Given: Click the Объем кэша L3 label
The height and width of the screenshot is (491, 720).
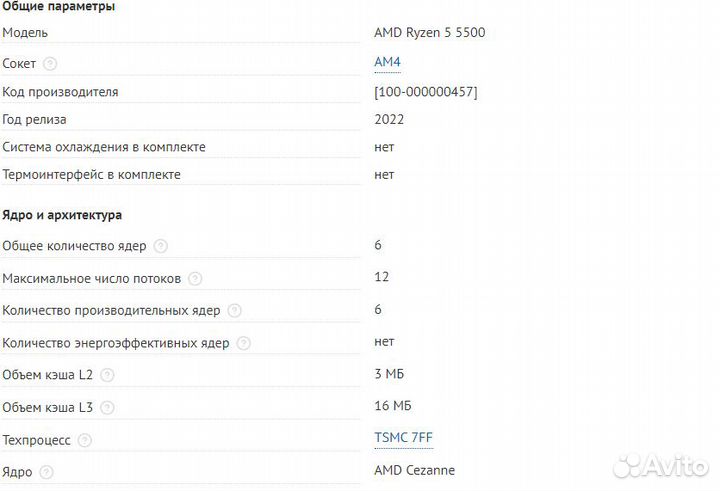Looking at the screenshot, I should coord(47,407).
